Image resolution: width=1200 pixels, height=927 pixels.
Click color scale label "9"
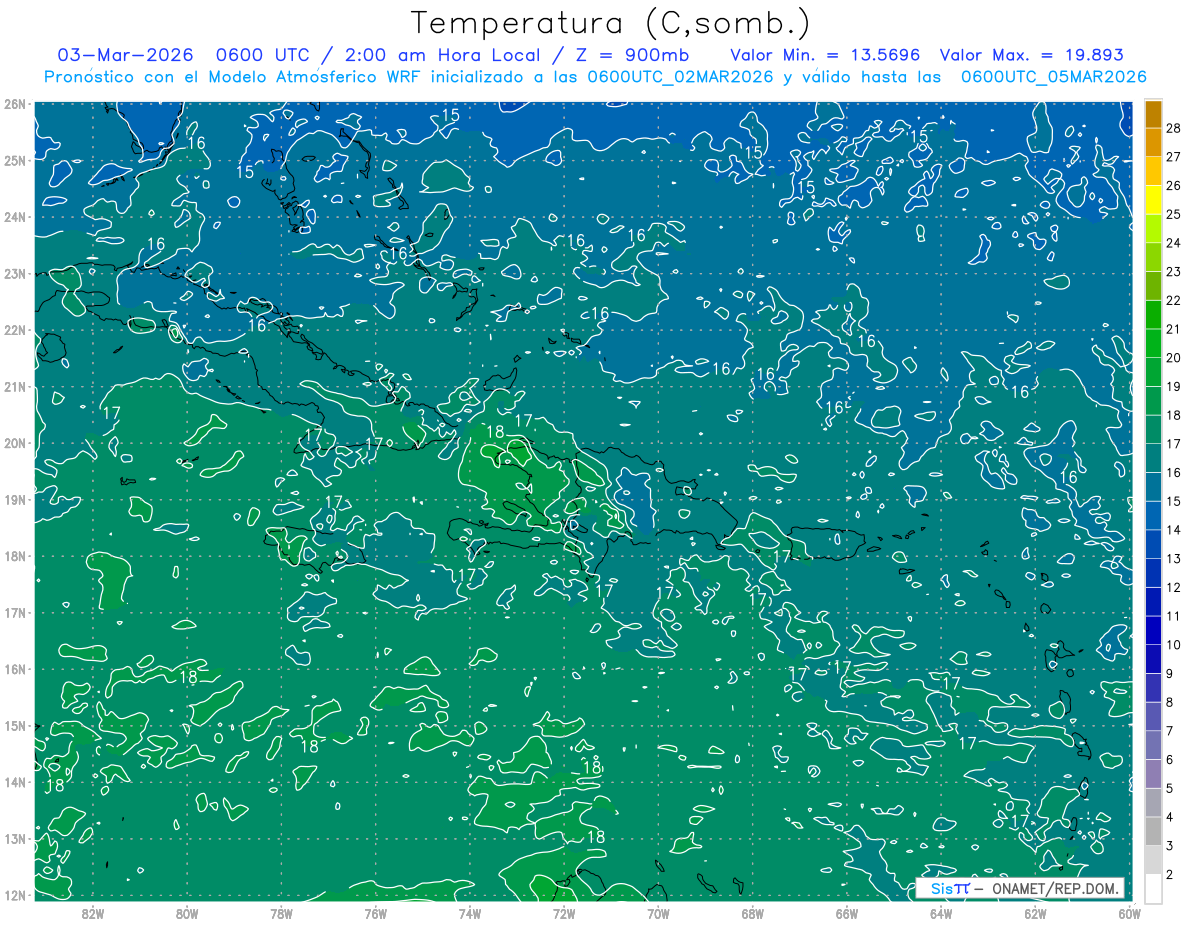[1169, 673]
